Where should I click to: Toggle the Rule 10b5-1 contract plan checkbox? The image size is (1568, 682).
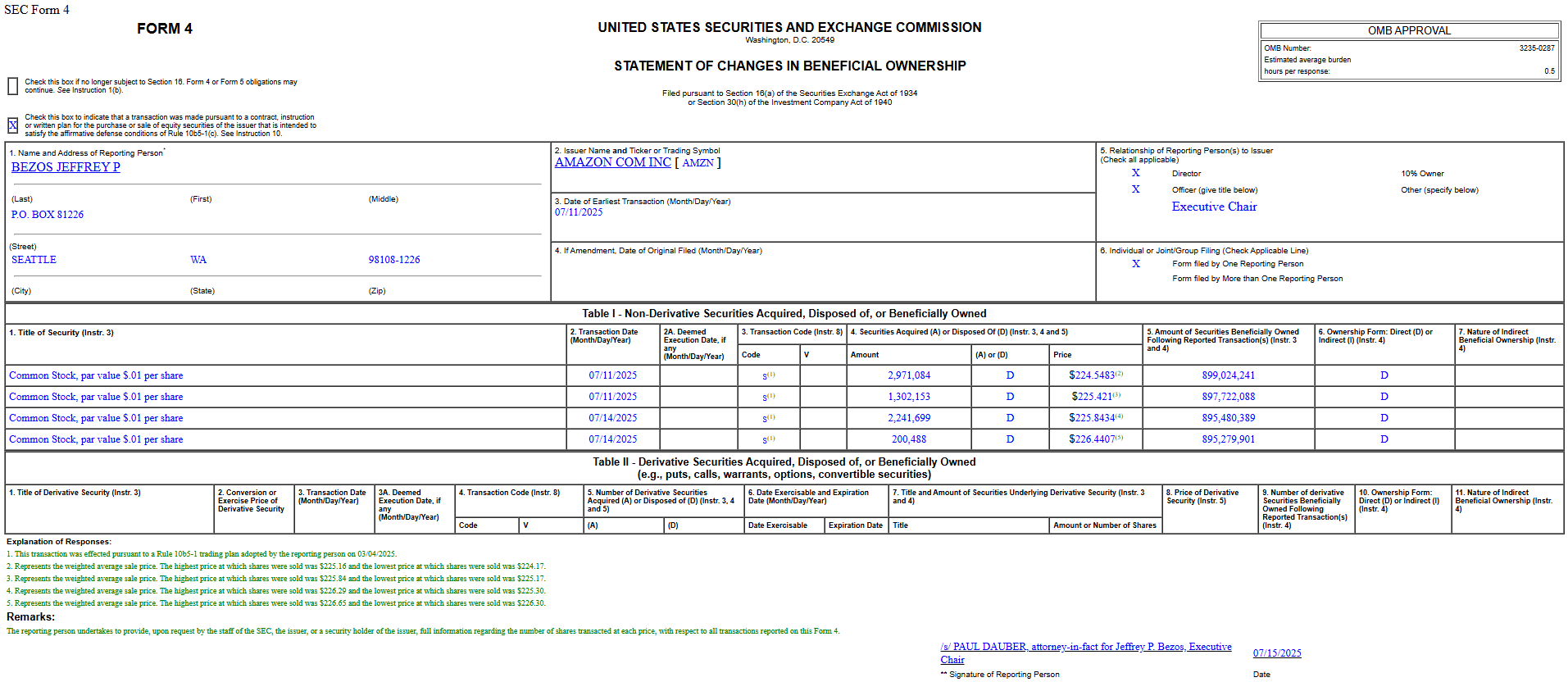(x=12, y=125)
